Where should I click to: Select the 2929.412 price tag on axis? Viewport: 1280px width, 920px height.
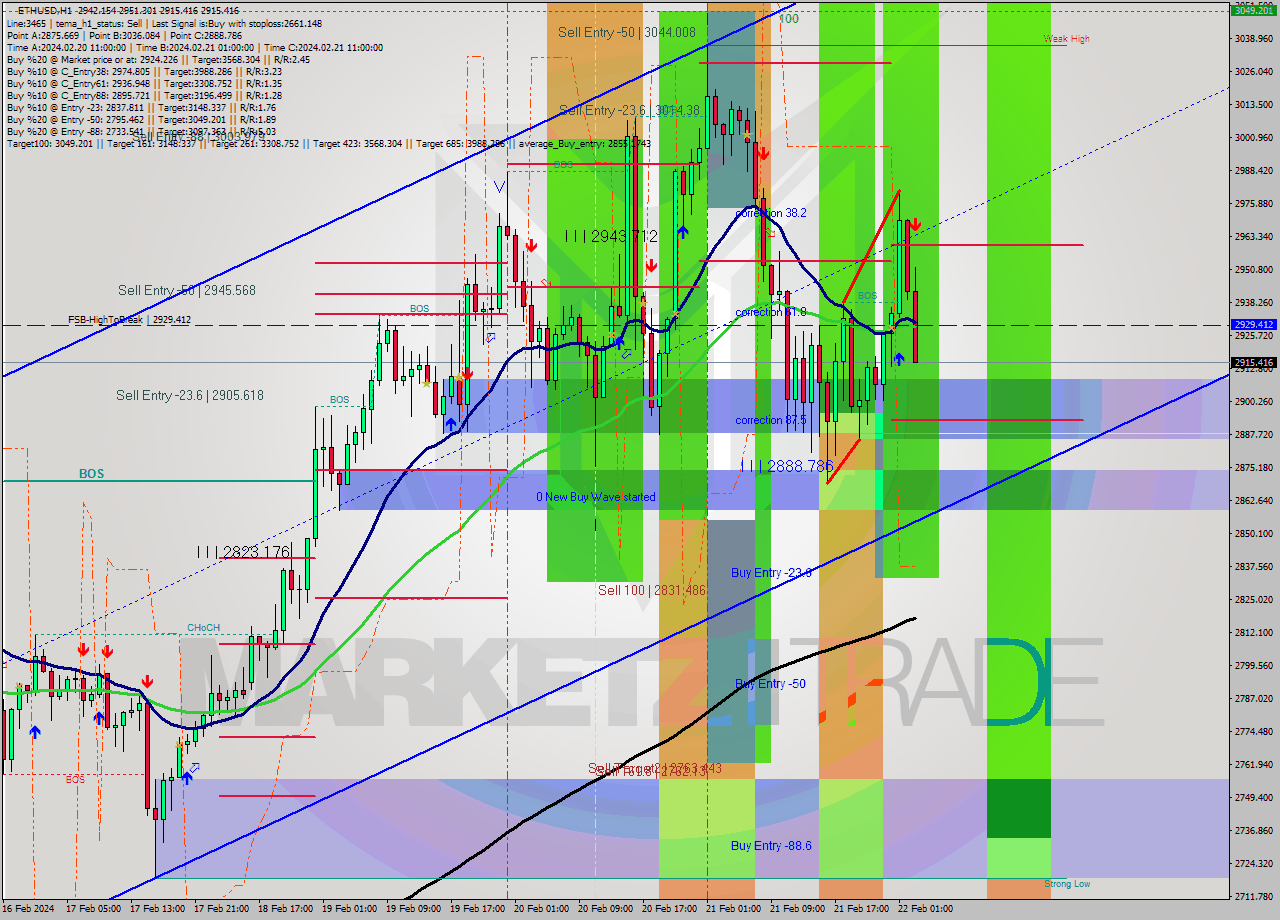pyautogui.click(x=1253, y=325)
